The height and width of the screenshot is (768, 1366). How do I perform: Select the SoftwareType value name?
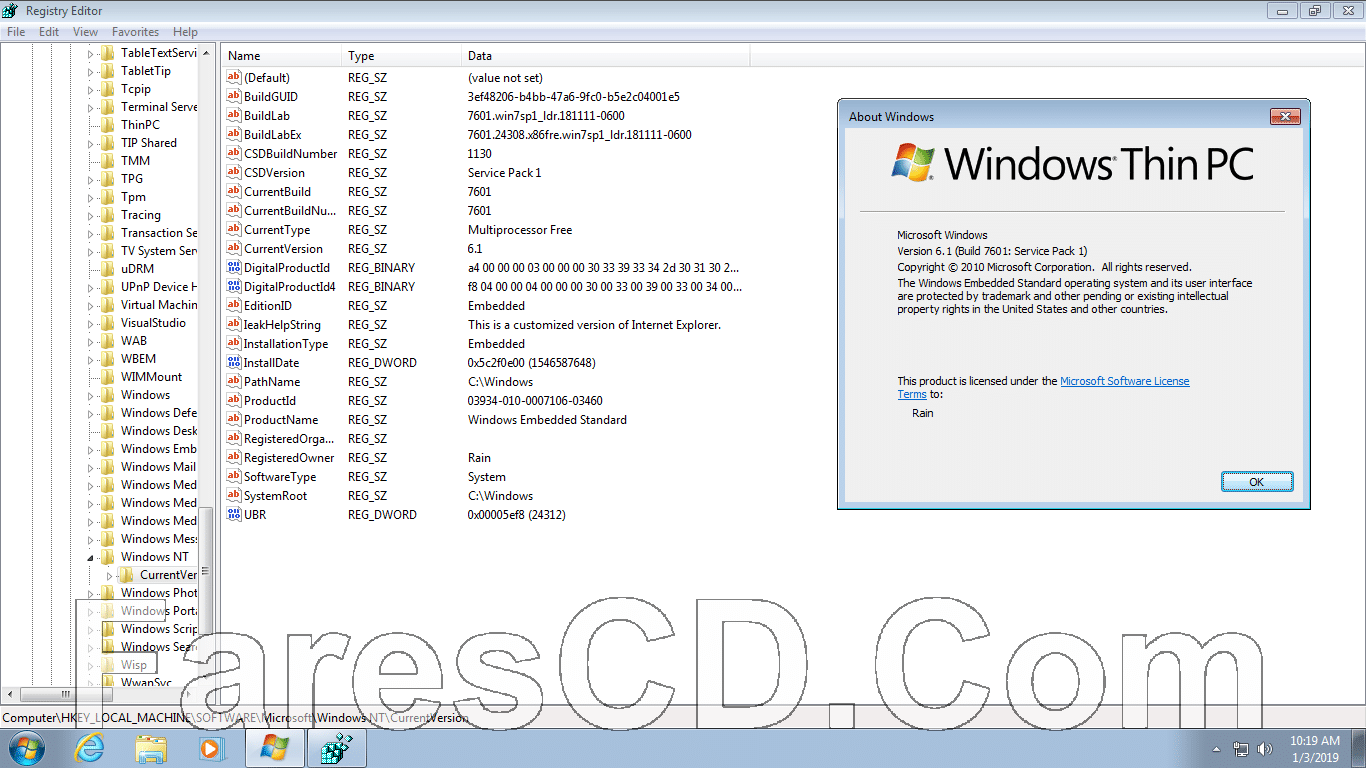[x=280, y=477]
